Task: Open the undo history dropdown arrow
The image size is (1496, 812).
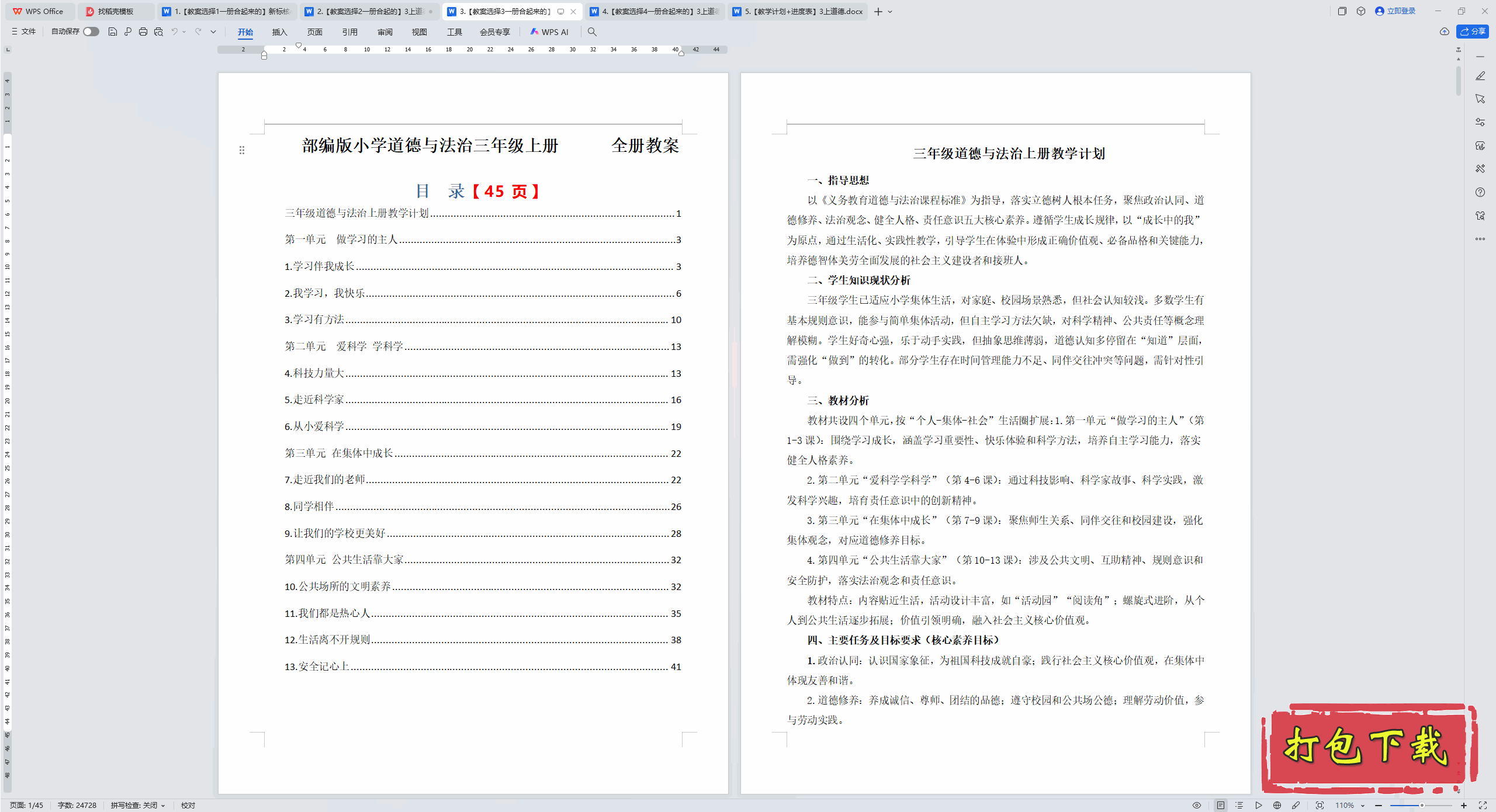Action: point(184,32)
